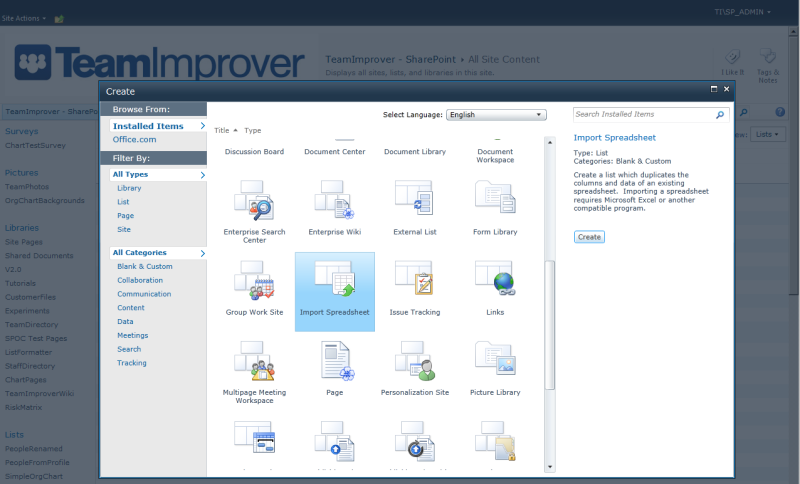Filter by Content category

pos(131,308)
